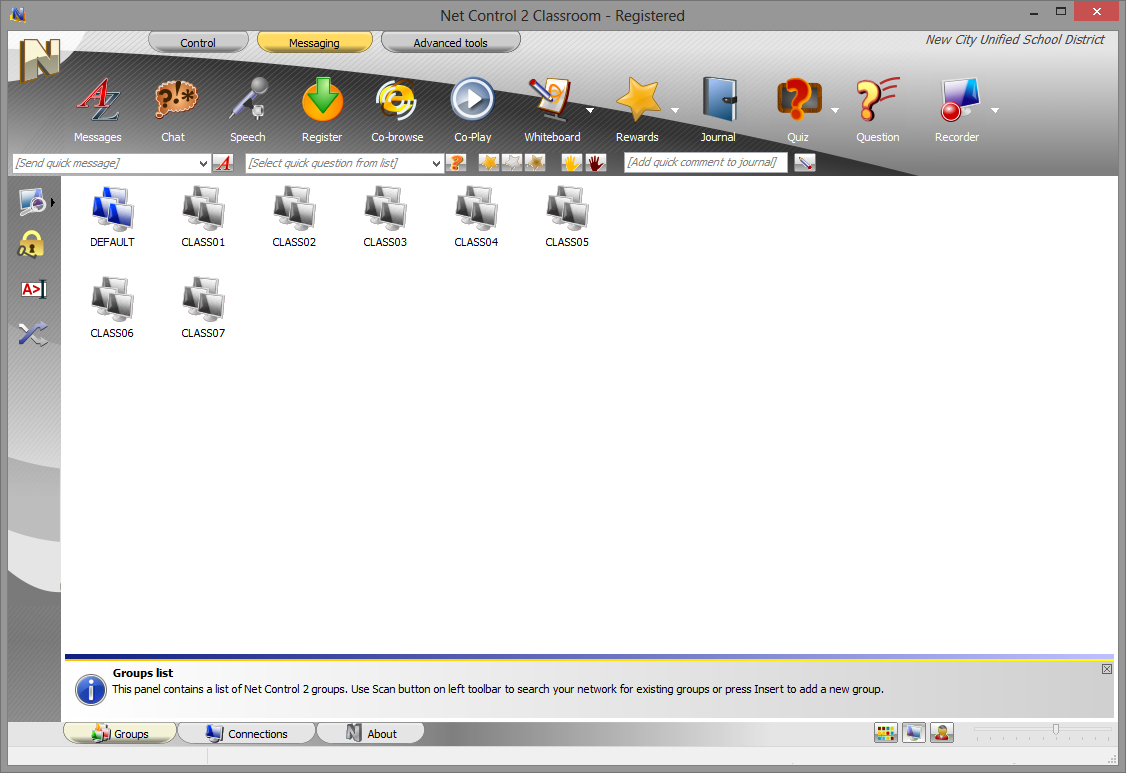Viewport: 1126px width, 773px height.
Task: Open Rewards star tool
Action: point(637,110)
